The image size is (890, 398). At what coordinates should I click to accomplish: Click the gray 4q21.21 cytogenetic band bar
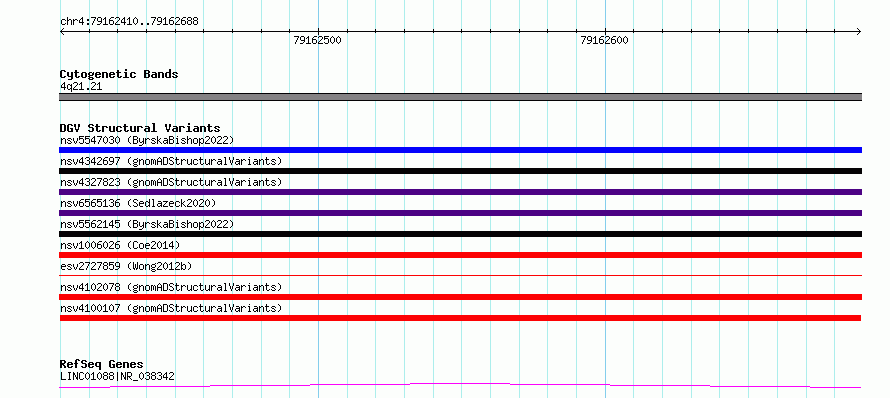tap(460, 97)
